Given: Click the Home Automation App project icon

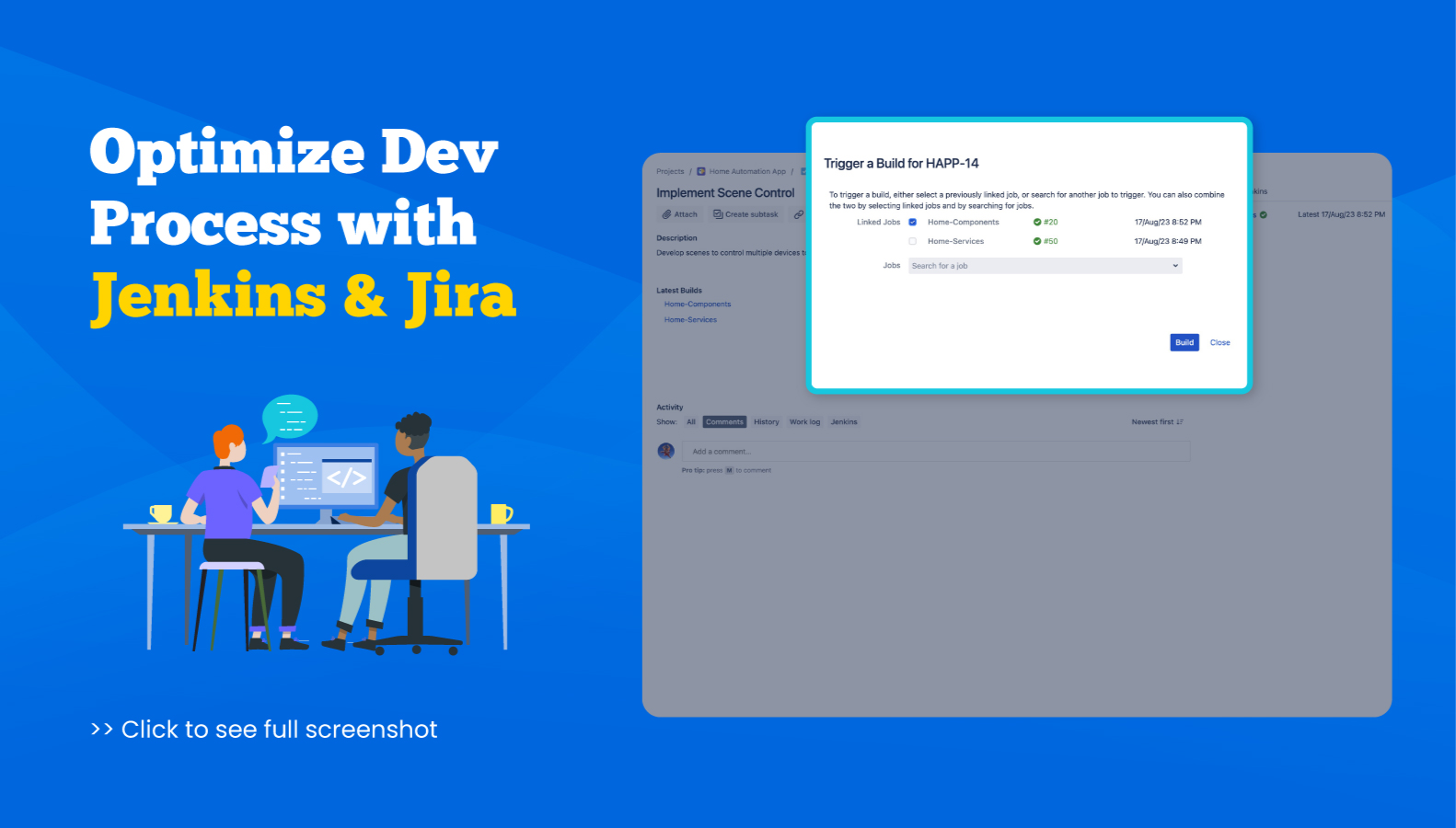Looking at the screenshot, I should click(701, 171).
